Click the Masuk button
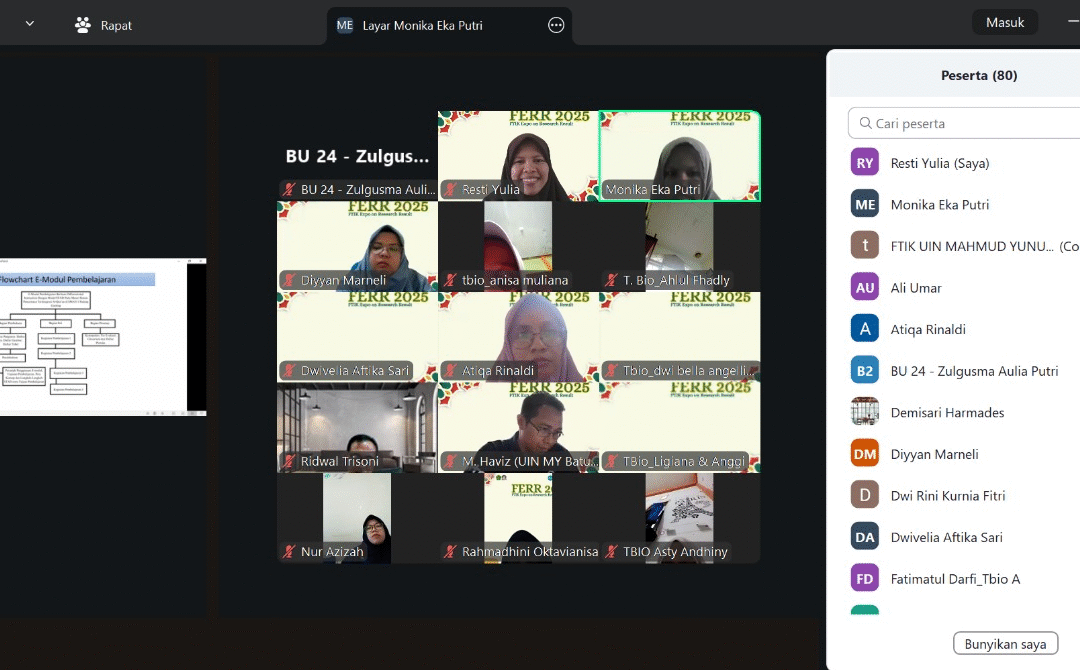The height and width of the screenshot is (670, 1080). coord(1004,22)
